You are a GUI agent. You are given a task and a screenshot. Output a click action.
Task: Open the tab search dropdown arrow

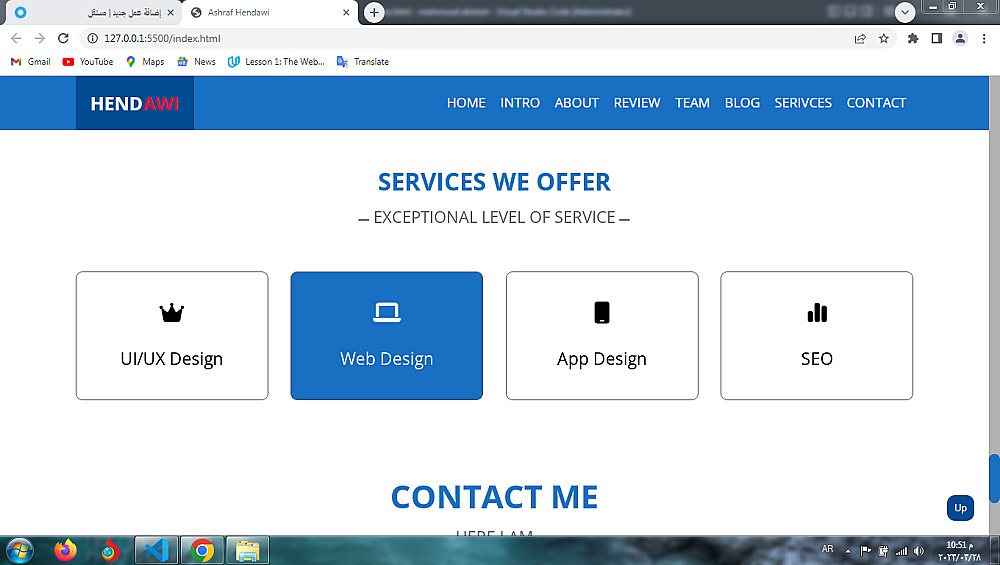pos(904,12)
